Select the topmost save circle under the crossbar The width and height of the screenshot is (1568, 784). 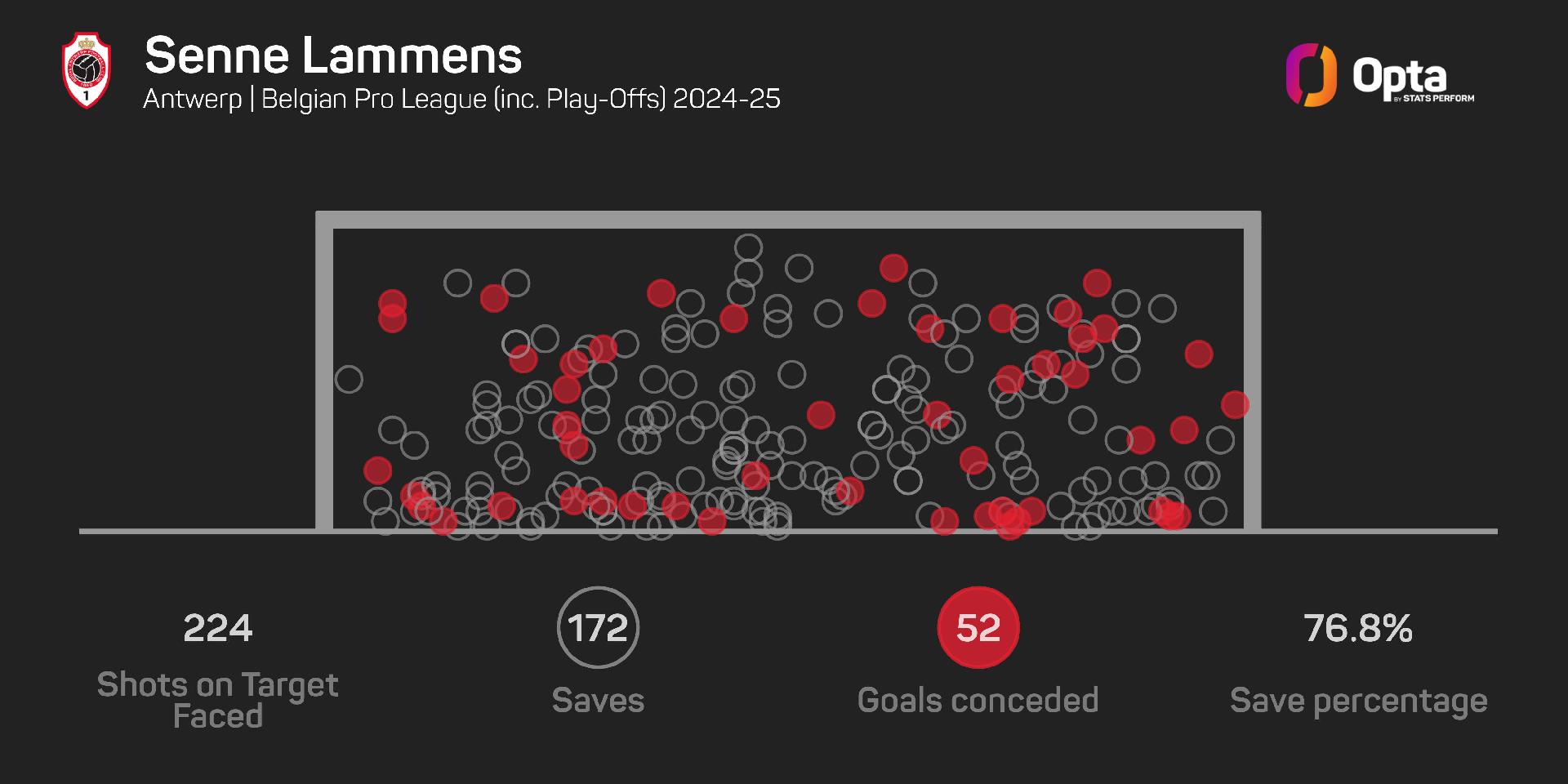(748, 247)
